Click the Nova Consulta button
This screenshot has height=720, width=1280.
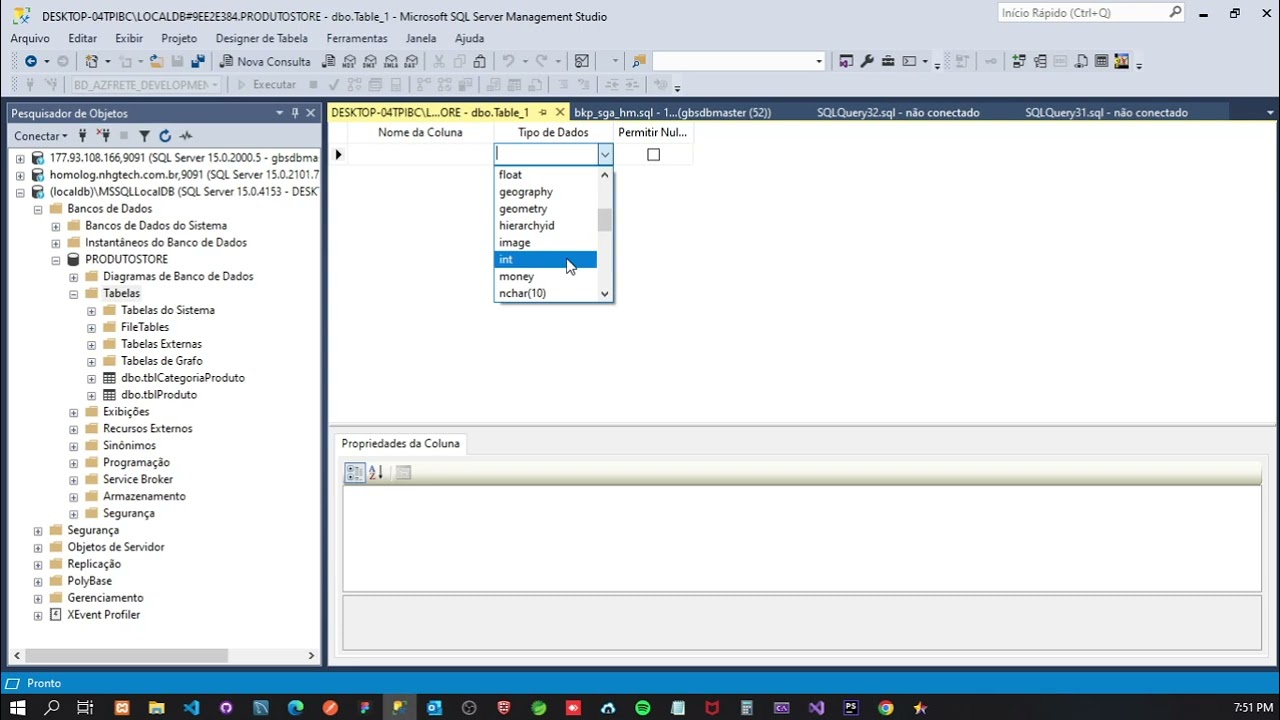(x=265, y=61)
